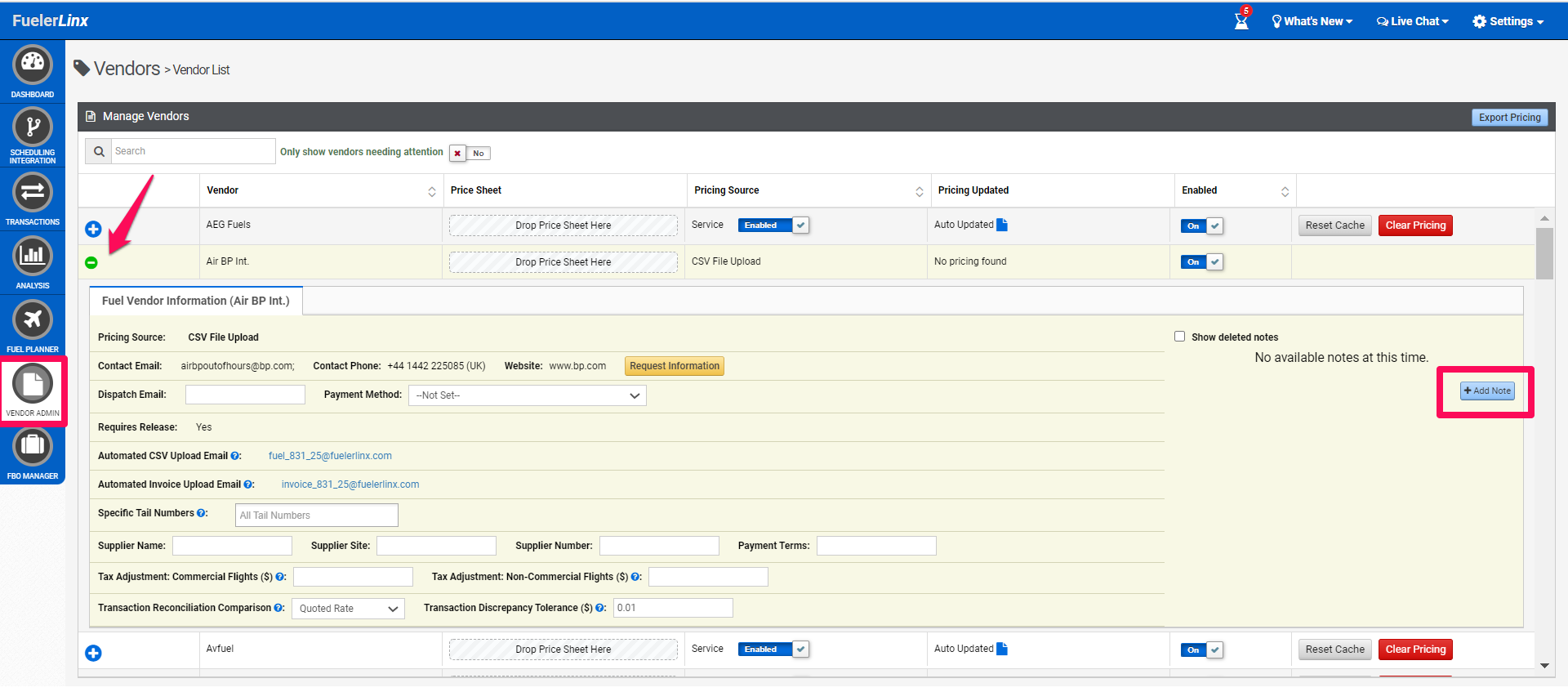This screenshot has width=1568, height=692.
Task: Click Reset Cache for Avfuel
Action: [x=1334, y=650]
